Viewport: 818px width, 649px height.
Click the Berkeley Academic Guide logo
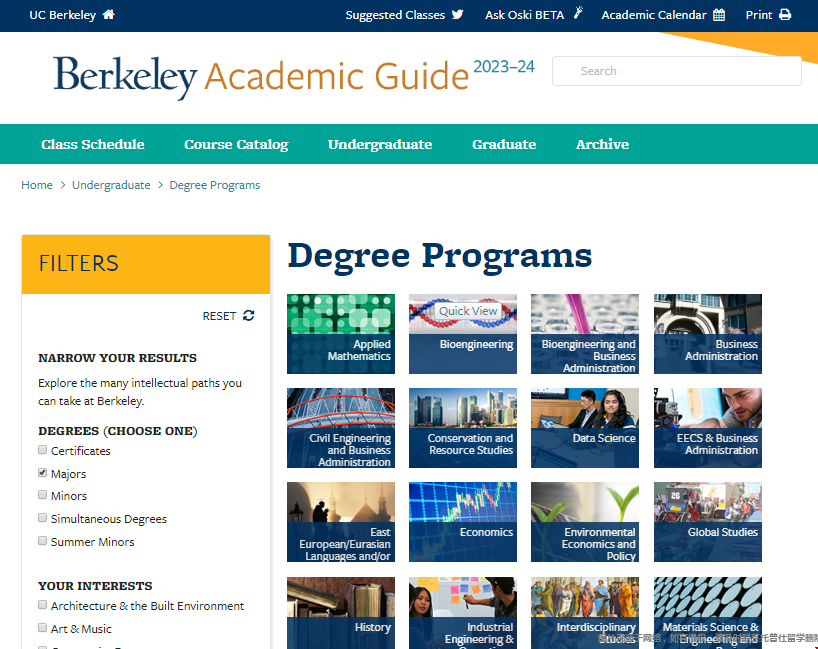coord(294,77)
